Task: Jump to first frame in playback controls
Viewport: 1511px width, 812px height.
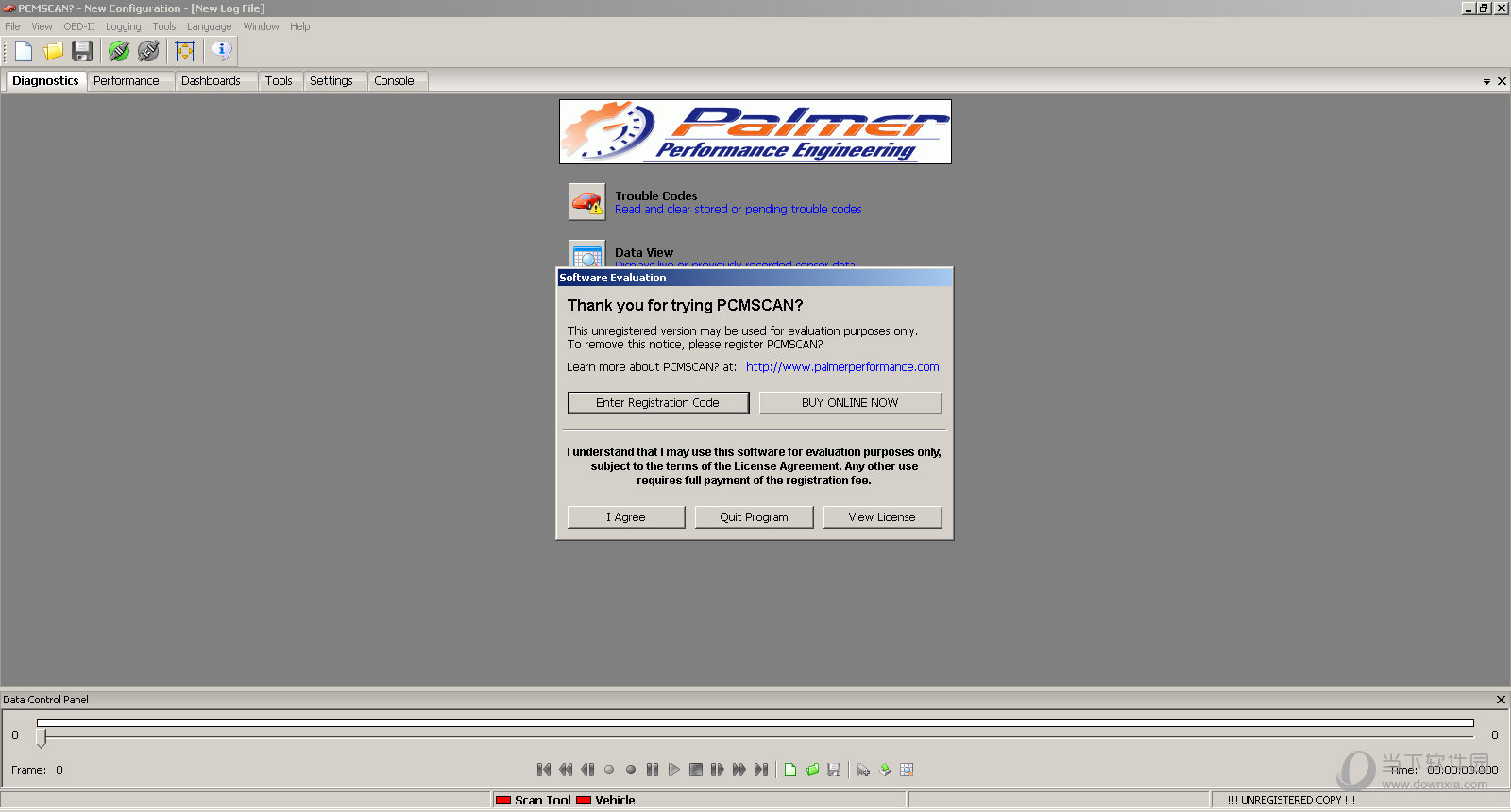Action: 544,770
